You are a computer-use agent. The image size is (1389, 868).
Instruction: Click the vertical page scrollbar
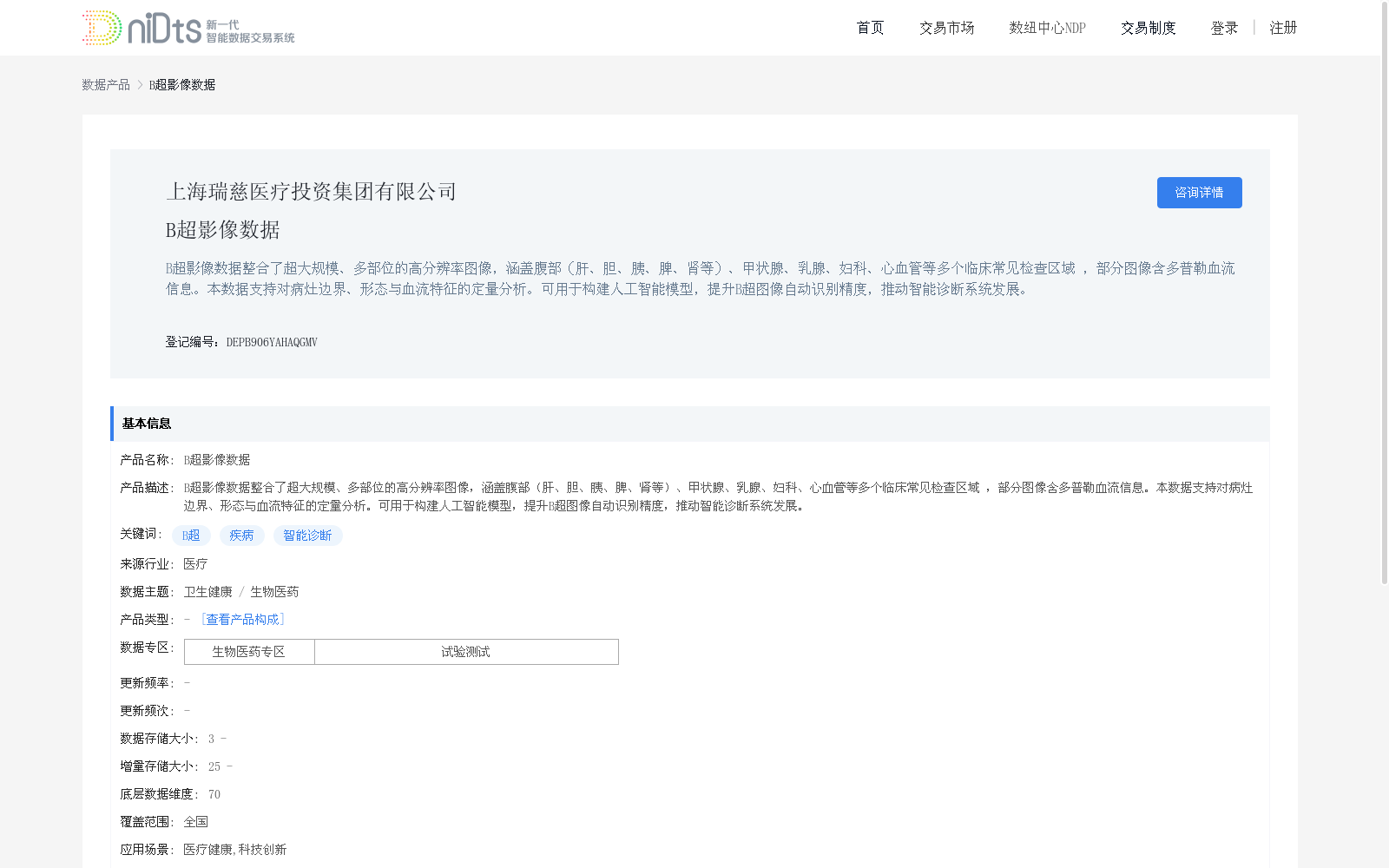(x=1385, y=293)
